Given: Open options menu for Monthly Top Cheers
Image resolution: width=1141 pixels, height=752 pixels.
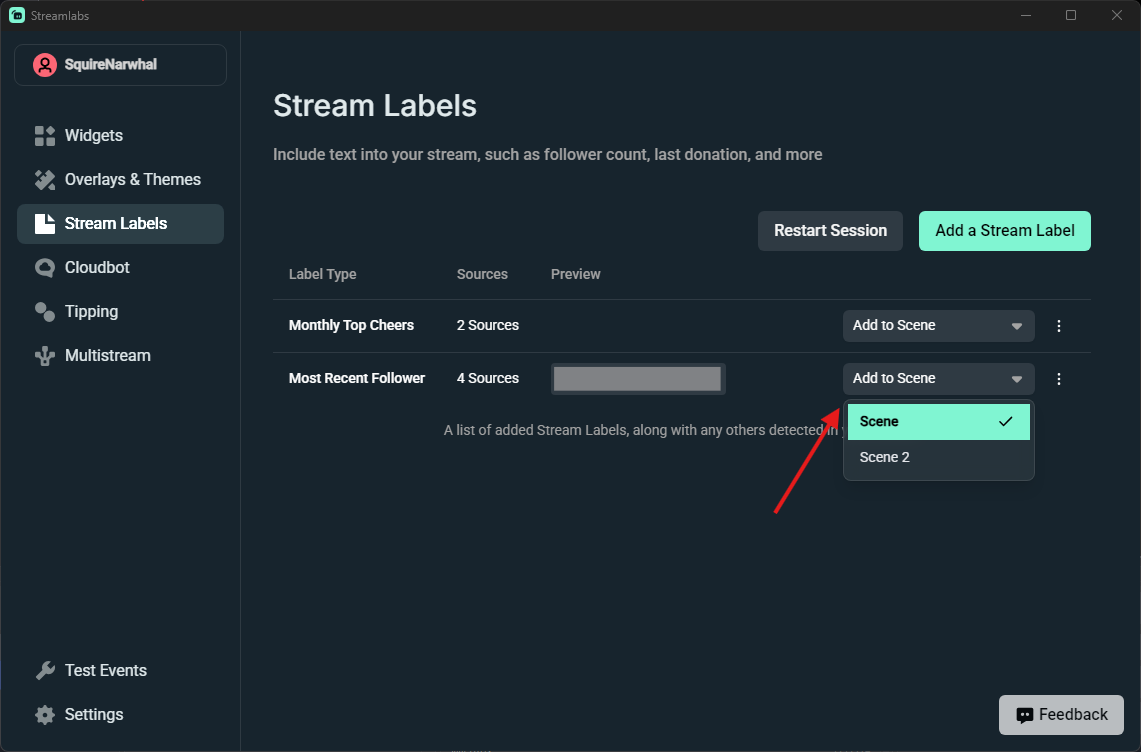Looking at the screenshot, I should tap(1058, 325).
